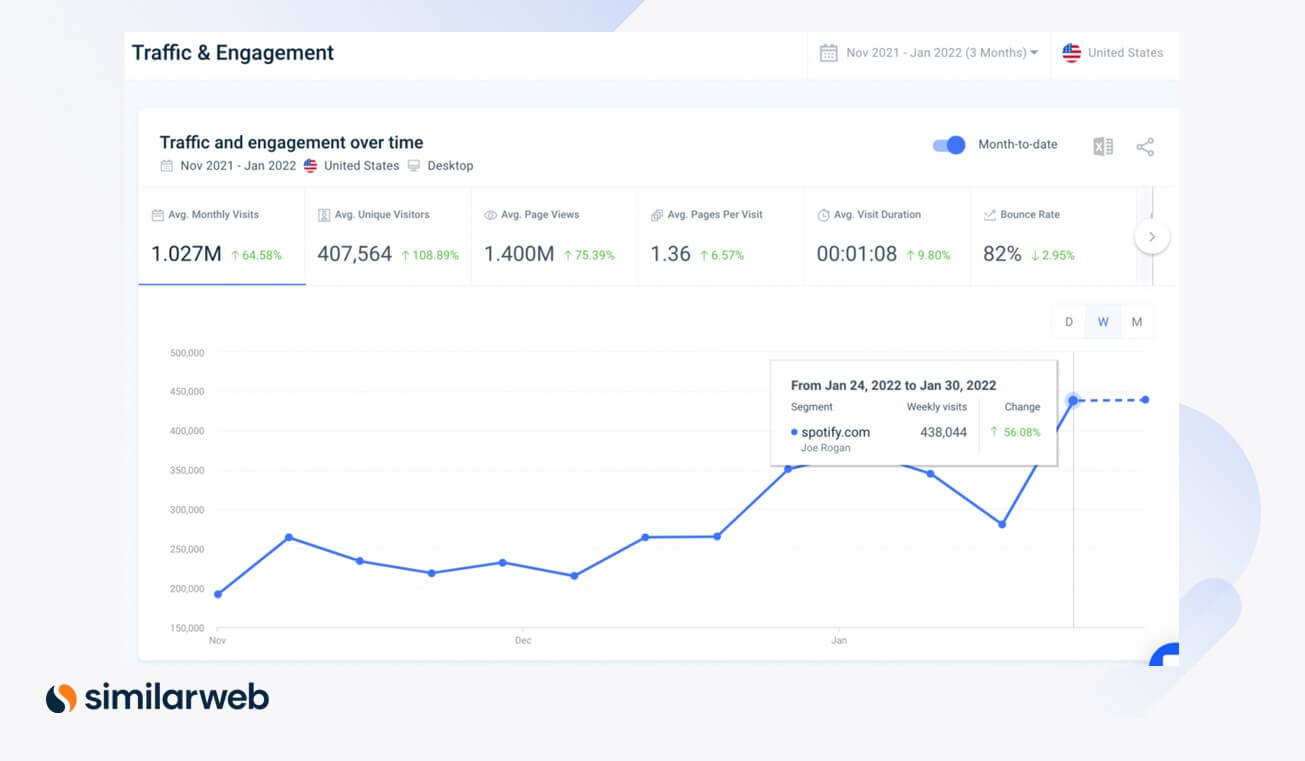Click the Joe Rogan label in tooltip
The image size is (1305, 761).
click(825, 448)
